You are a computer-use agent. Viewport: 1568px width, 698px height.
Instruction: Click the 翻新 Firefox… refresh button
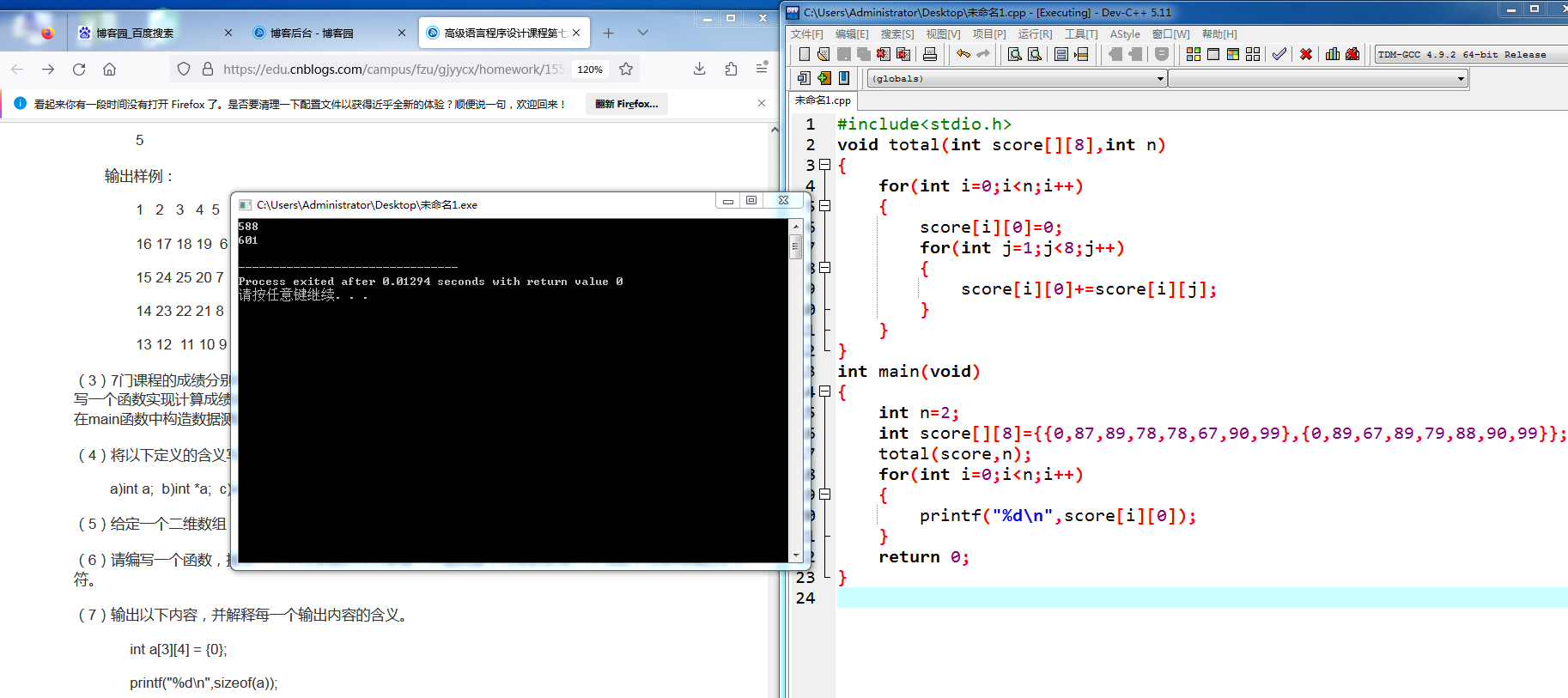[x=627, y=104]
